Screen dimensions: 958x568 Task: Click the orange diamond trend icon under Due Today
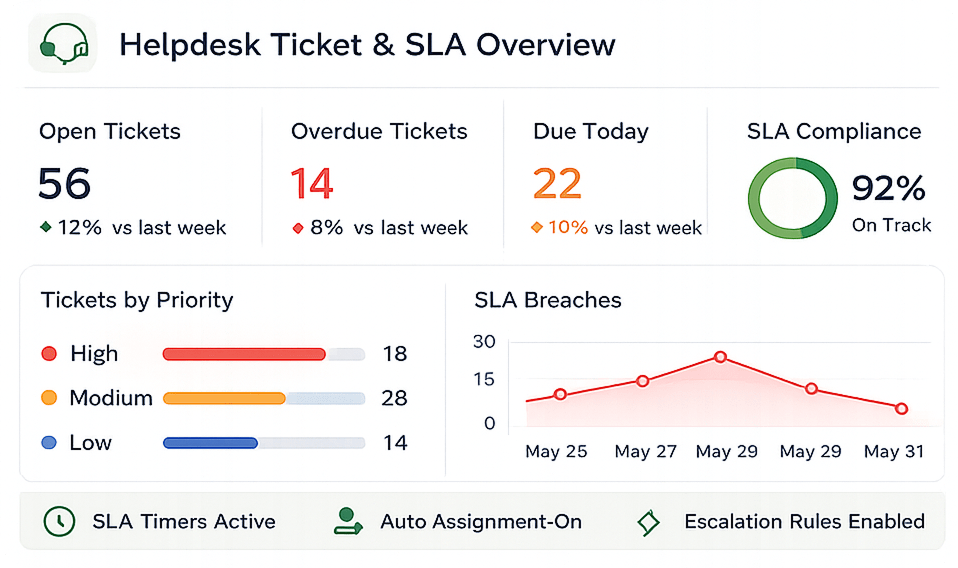[537, 228]
